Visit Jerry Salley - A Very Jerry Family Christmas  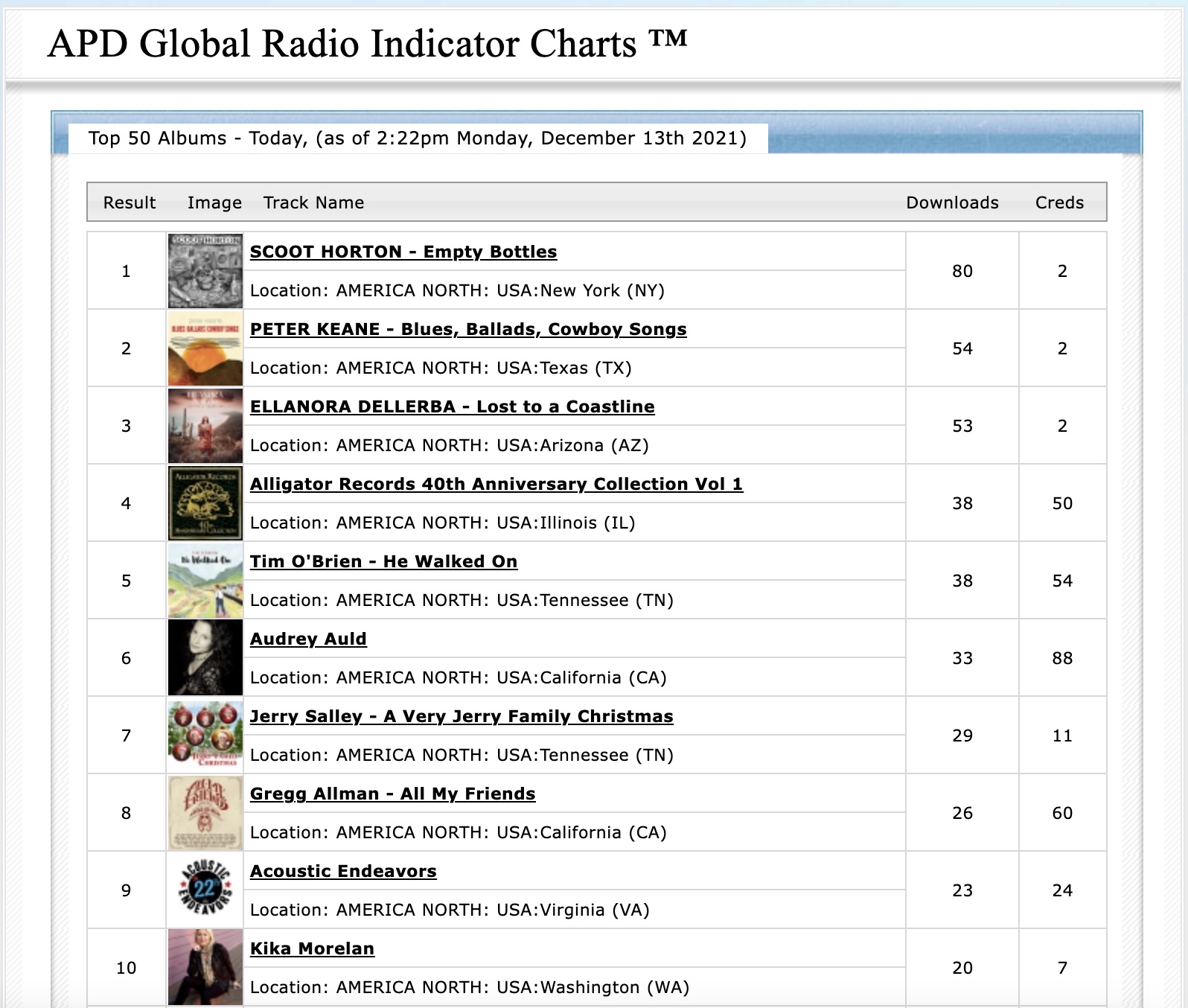462,716
